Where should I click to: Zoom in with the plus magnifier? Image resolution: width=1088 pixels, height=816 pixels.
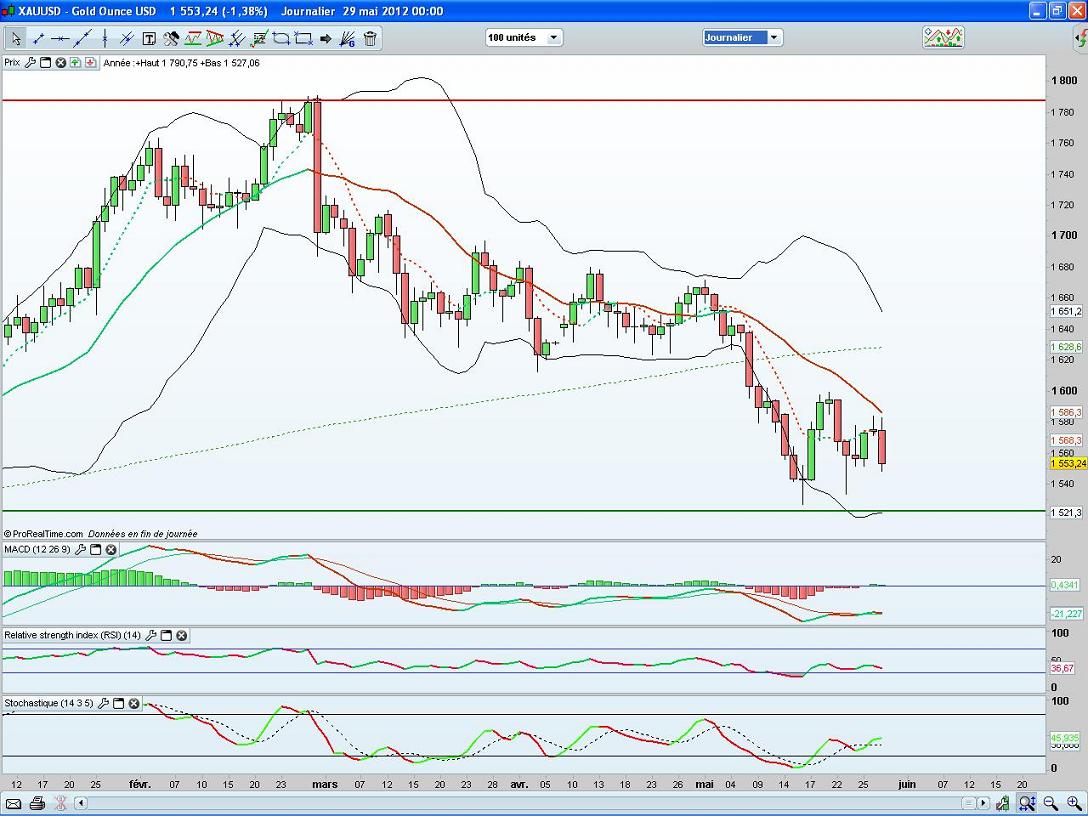[1027, 803]
